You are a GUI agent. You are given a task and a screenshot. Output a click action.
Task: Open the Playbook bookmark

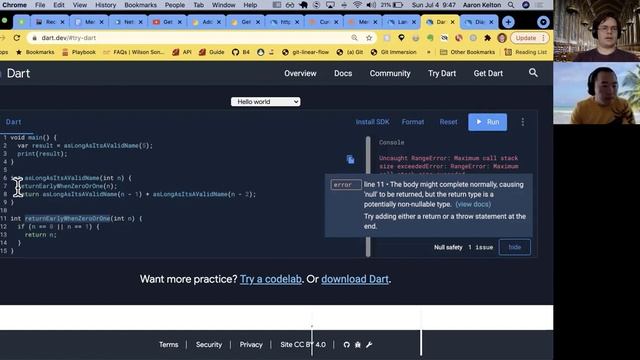click(x=79, y=52)
